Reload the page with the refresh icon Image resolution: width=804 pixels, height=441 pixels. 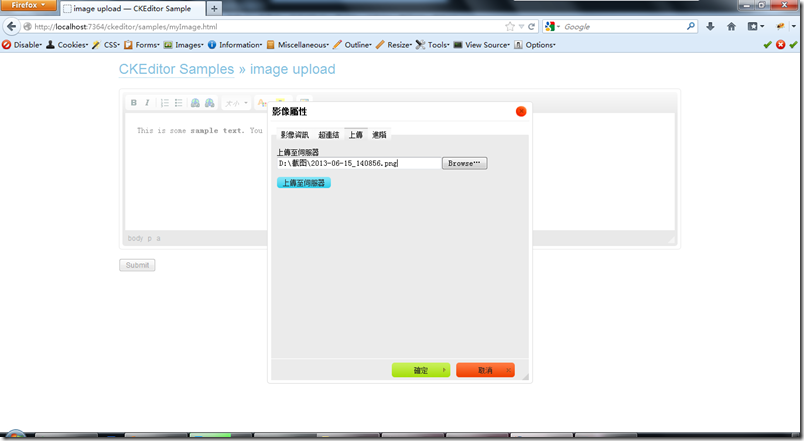click(x=531, y=27)
